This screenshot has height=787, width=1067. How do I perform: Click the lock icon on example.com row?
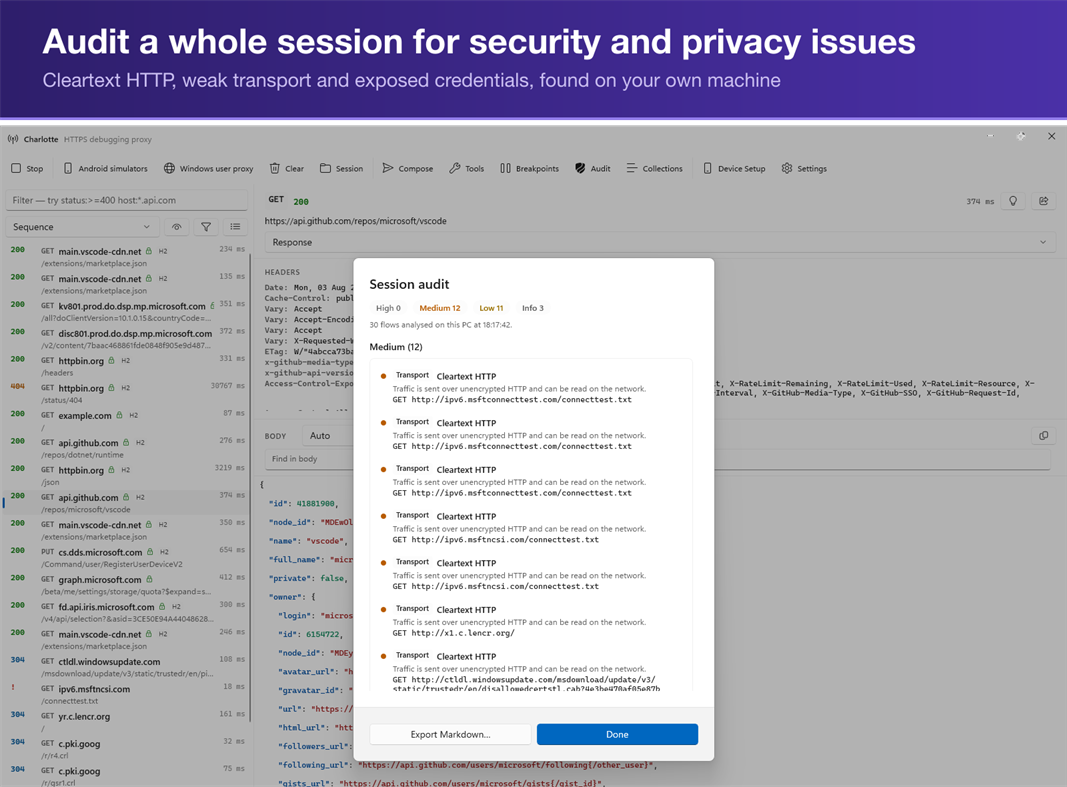click(x=119, y=415)
